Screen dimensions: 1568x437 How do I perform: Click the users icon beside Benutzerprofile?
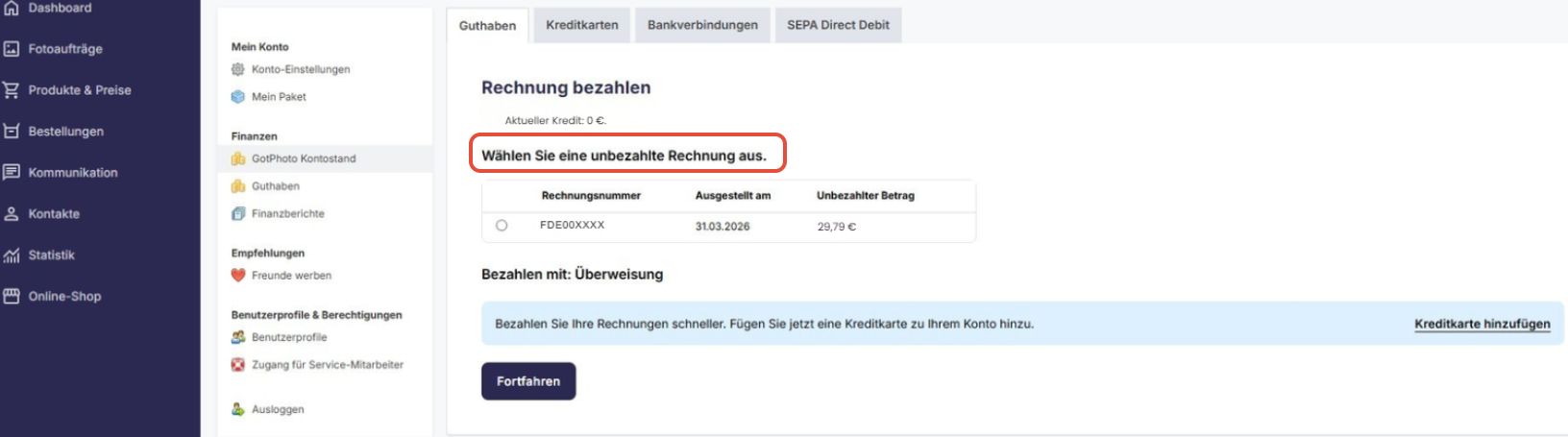(238, 337)
